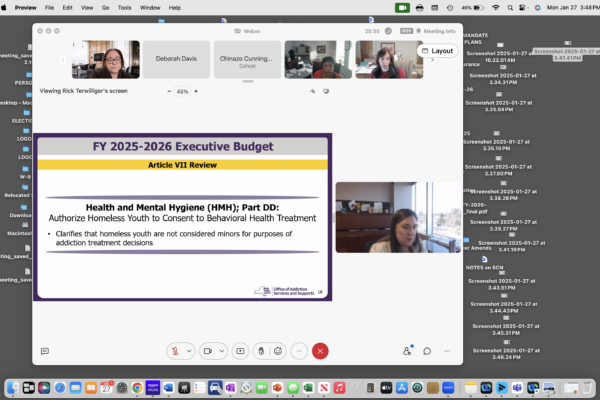Screen dimensions: 600x400
Task: Raise hand in the meeting
Action: (x=260, y=351)
